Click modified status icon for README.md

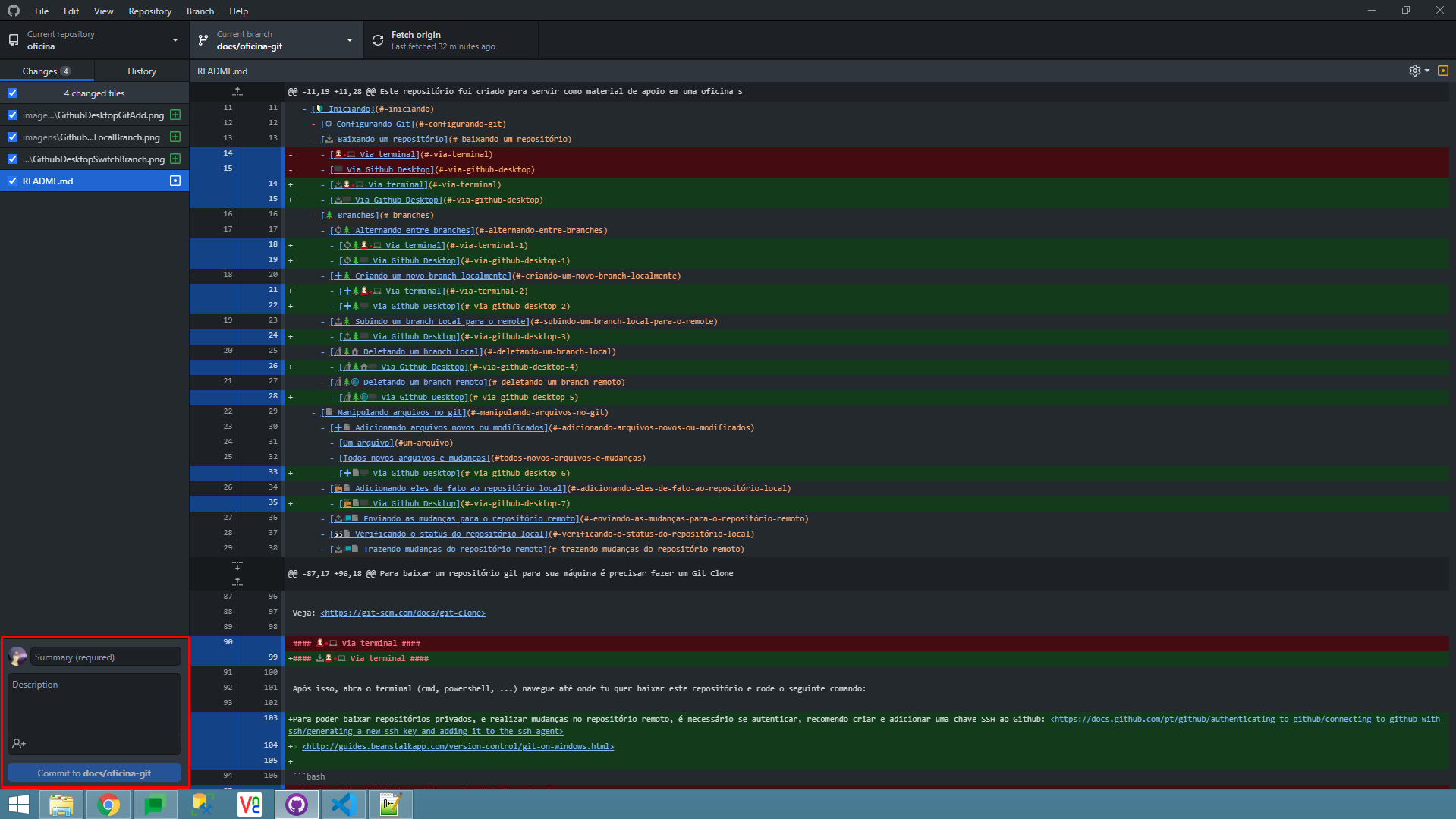point(175,181)
